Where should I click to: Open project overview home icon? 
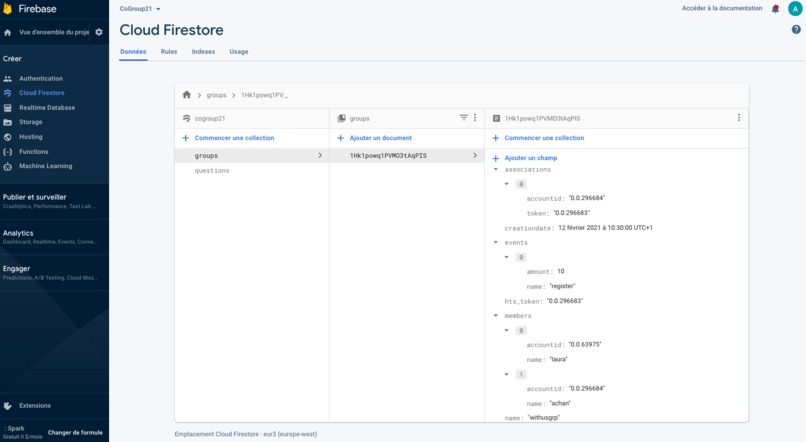coord(7,32)
